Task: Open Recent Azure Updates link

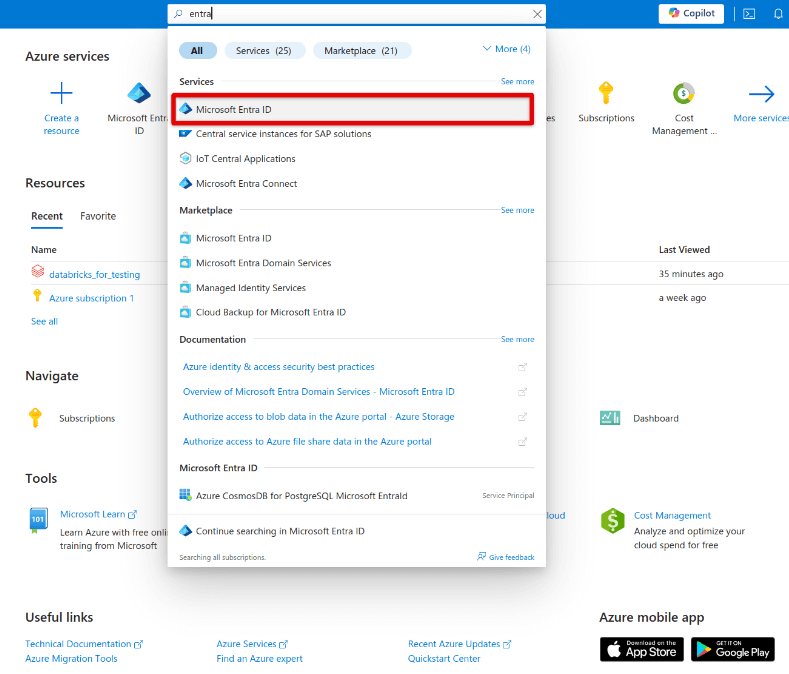Action: click(459, 644)
